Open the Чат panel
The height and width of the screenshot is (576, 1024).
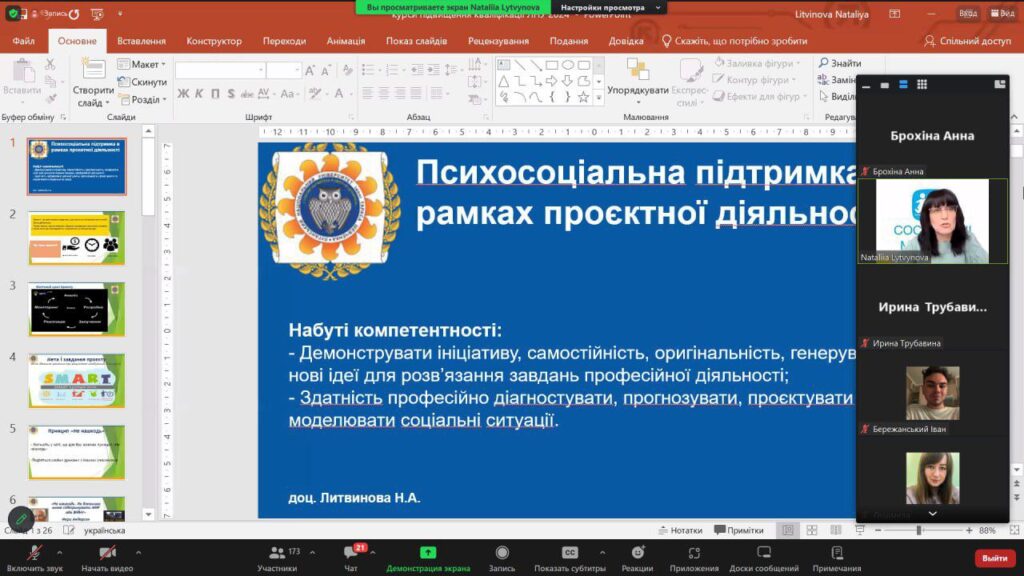click(x=350, y=553)
